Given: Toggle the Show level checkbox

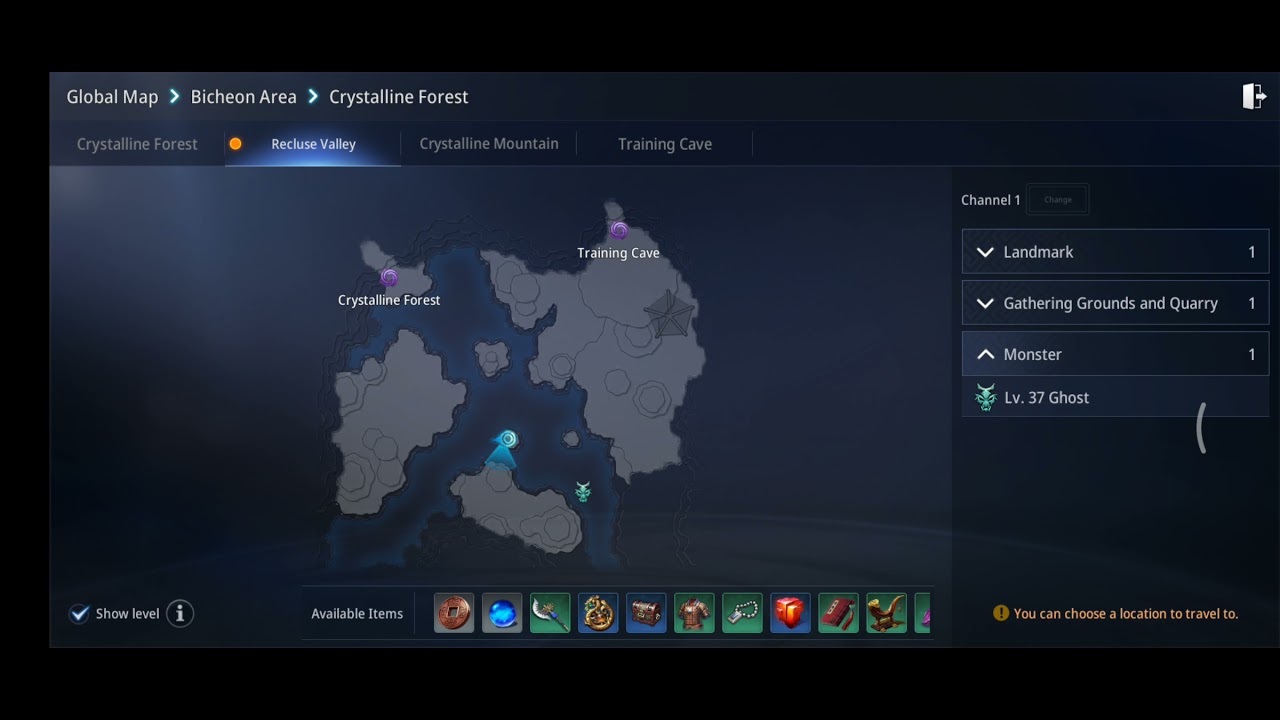Looking at the screenshot, I should tap(79, 613).
